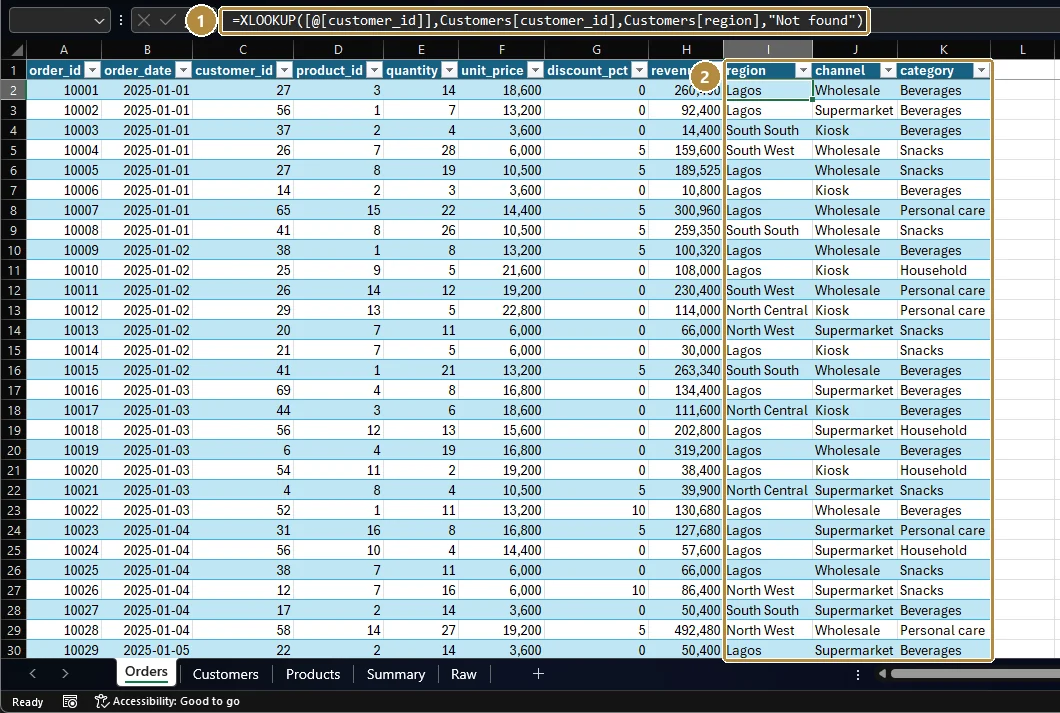Click unit price cell 21,600
Screen dimensions: 1060x713
click(x=502, y=270)
